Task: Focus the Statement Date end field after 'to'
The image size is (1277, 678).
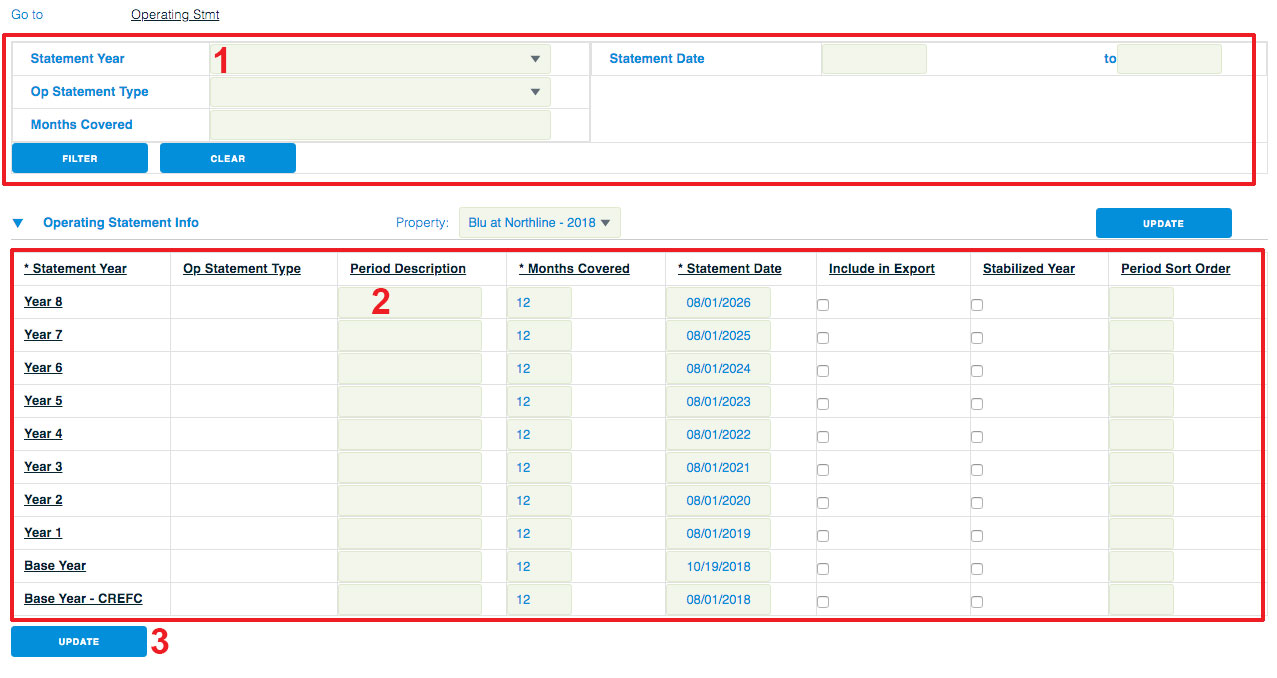Action: point(1169,59)
